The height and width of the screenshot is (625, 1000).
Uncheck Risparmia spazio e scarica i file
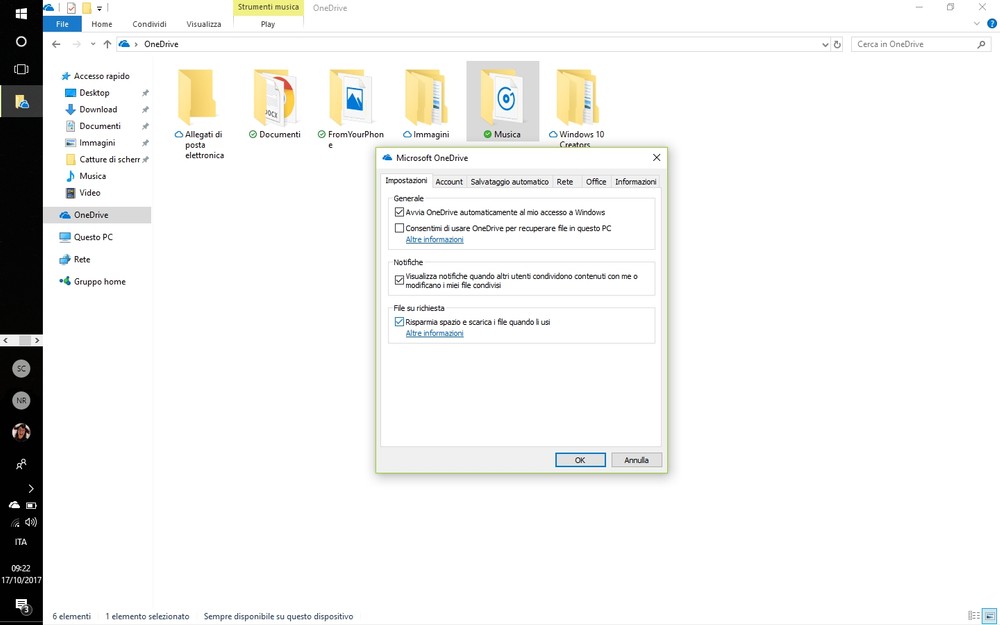400,322
